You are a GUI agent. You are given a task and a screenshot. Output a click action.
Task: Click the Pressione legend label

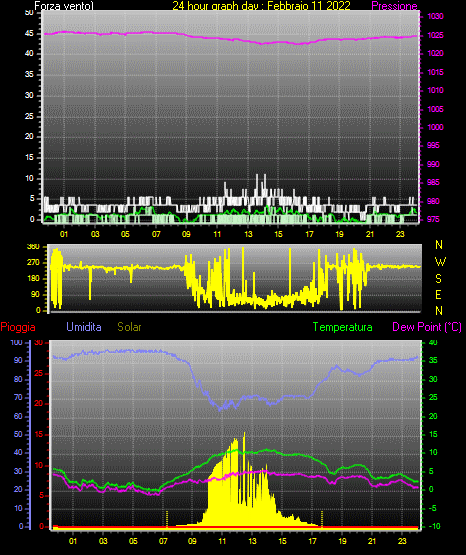click(x=394, y=6)
